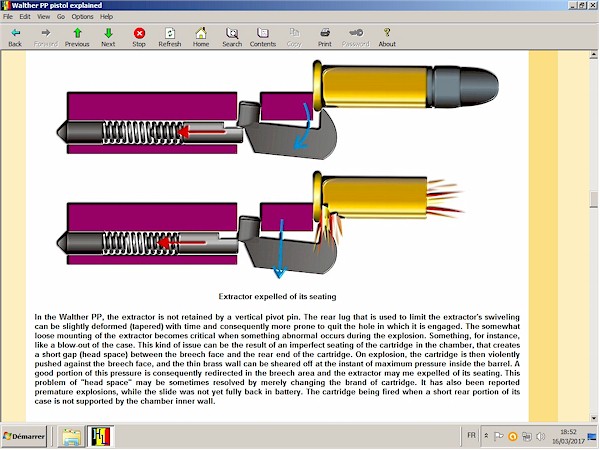Open the Edit menu
This screenshot has height=450, width=600.
pyautogui.click(x=25, y=16)
